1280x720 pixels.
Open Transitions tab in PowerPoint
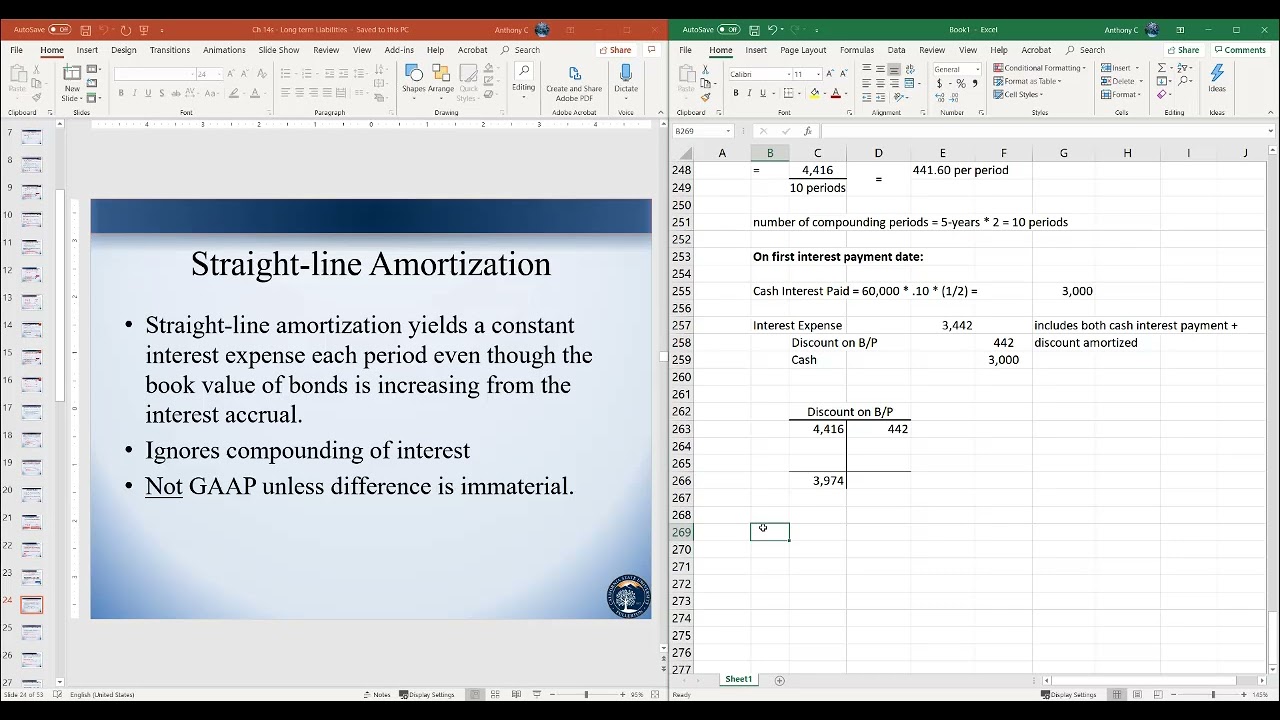coord(170,50)
